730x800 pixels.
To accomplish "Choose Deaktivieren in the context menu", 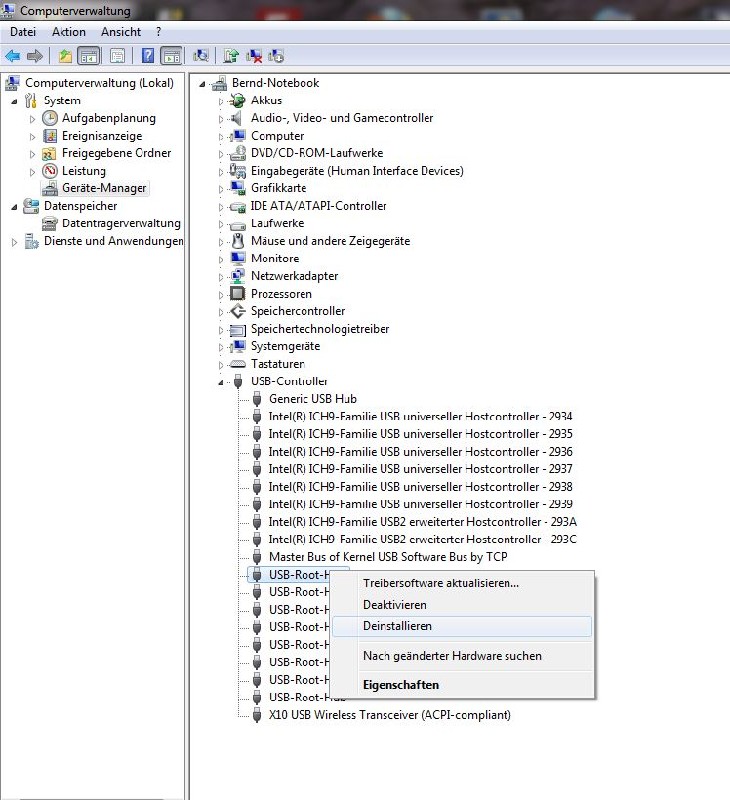I will pos(394,605).
